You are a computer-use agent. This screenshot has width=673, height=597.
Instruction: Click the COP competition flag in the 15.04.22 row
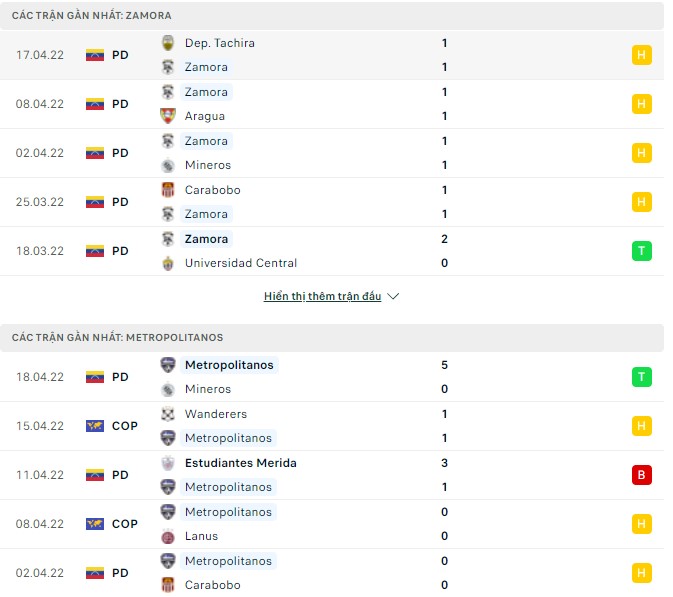pos(96,426)
